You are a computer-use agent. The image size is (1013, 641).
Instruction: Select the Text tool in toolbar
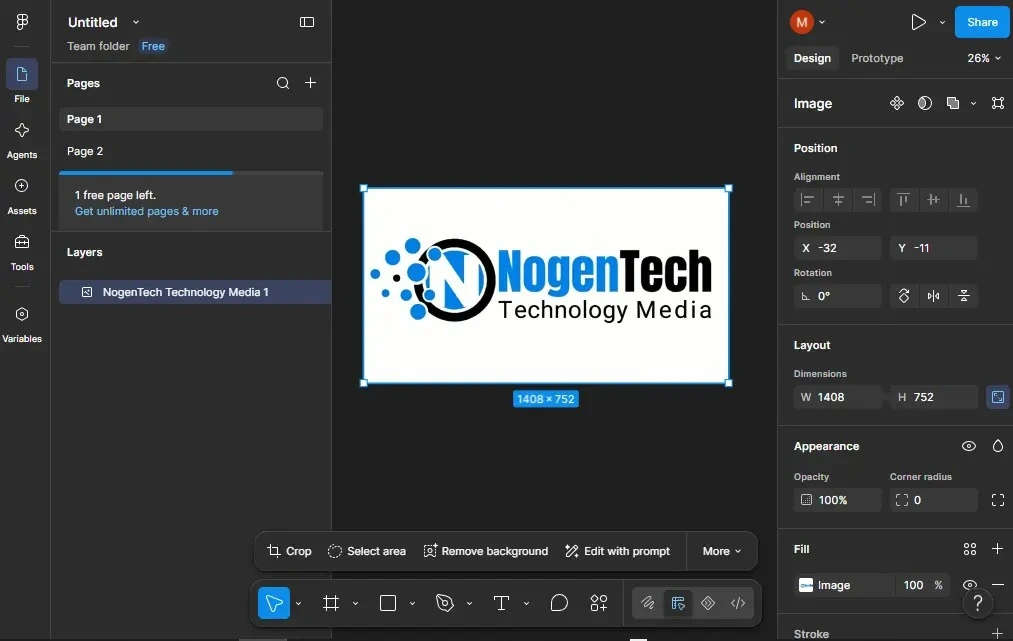tap(501, 603)
